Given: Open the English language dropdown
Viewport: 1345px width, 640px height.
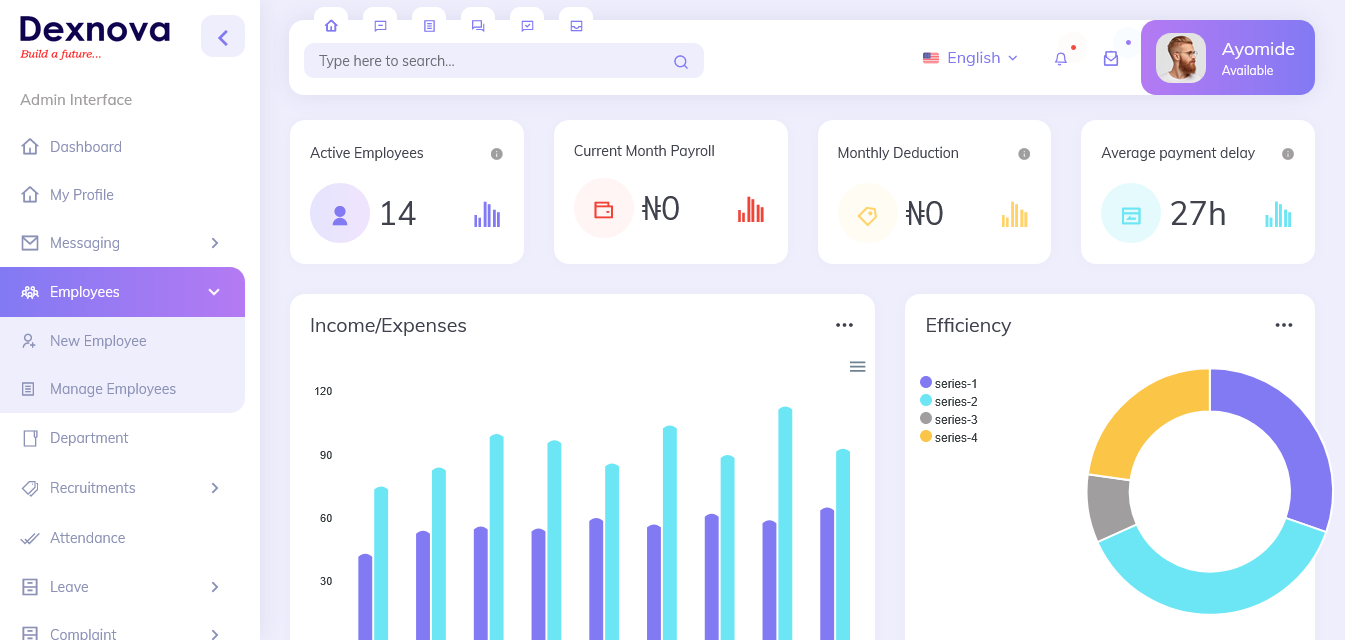Looking at the screenshot, I should (x=970, y=58).
